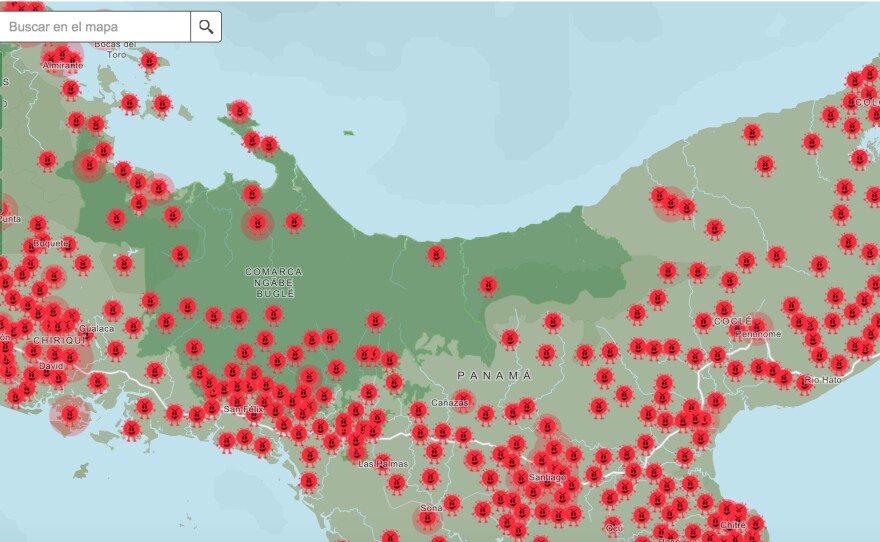This screenshot has height=542, width=880.
Task: Click the David city label
Action: click(50, 366)
